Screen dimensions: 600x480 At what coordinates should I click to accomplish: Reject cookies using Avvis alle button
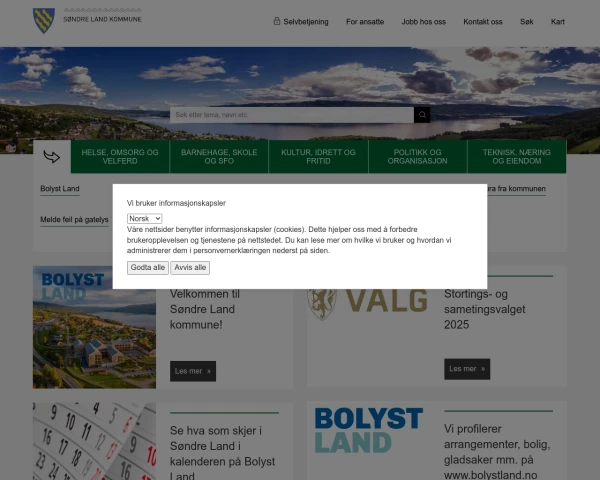coord(190,267)
